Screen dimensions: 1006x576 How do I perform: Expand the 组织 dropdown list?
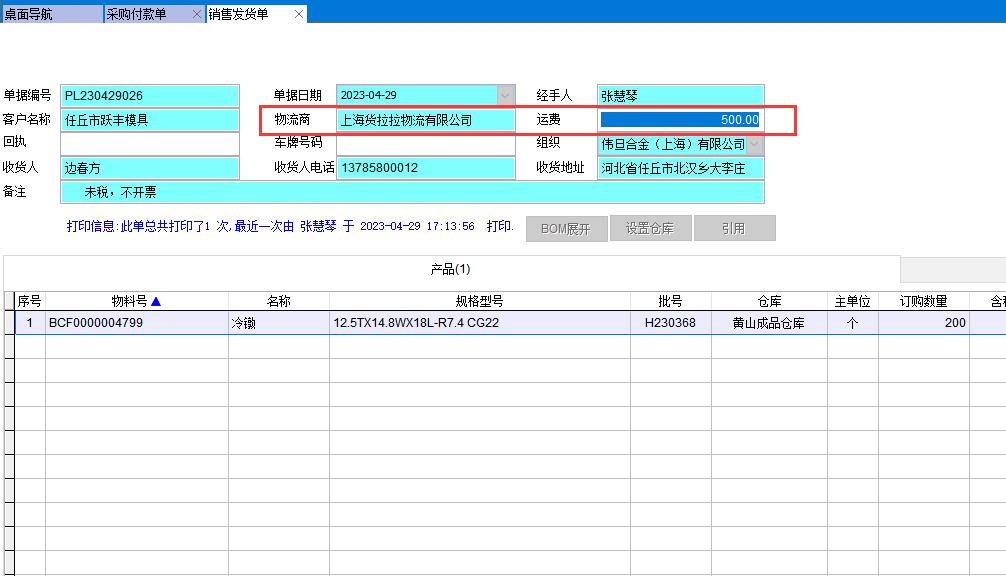tap(754, 144)
